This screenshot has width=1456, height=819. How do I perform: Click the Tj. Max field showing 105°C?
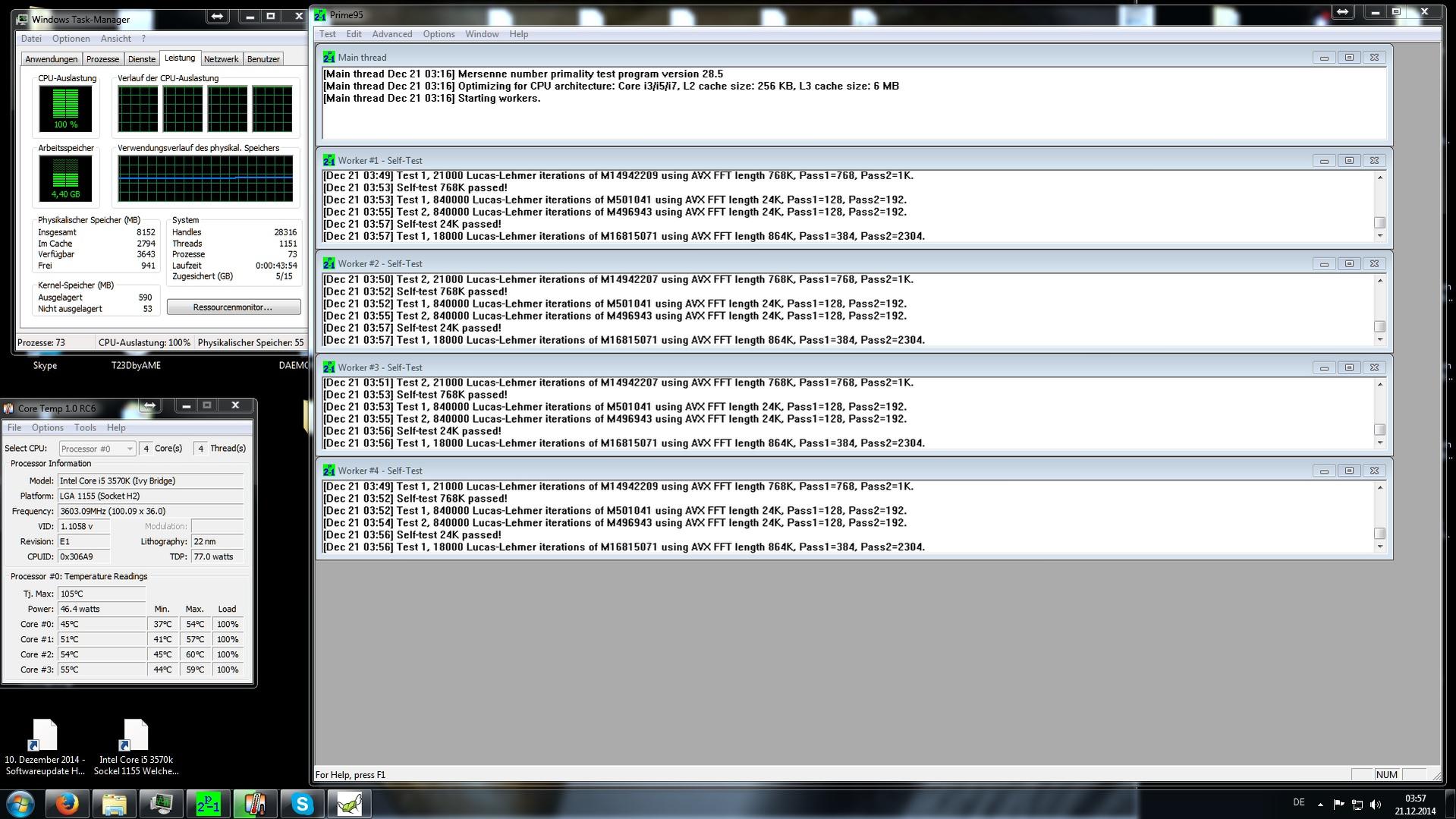pos(102,594)
